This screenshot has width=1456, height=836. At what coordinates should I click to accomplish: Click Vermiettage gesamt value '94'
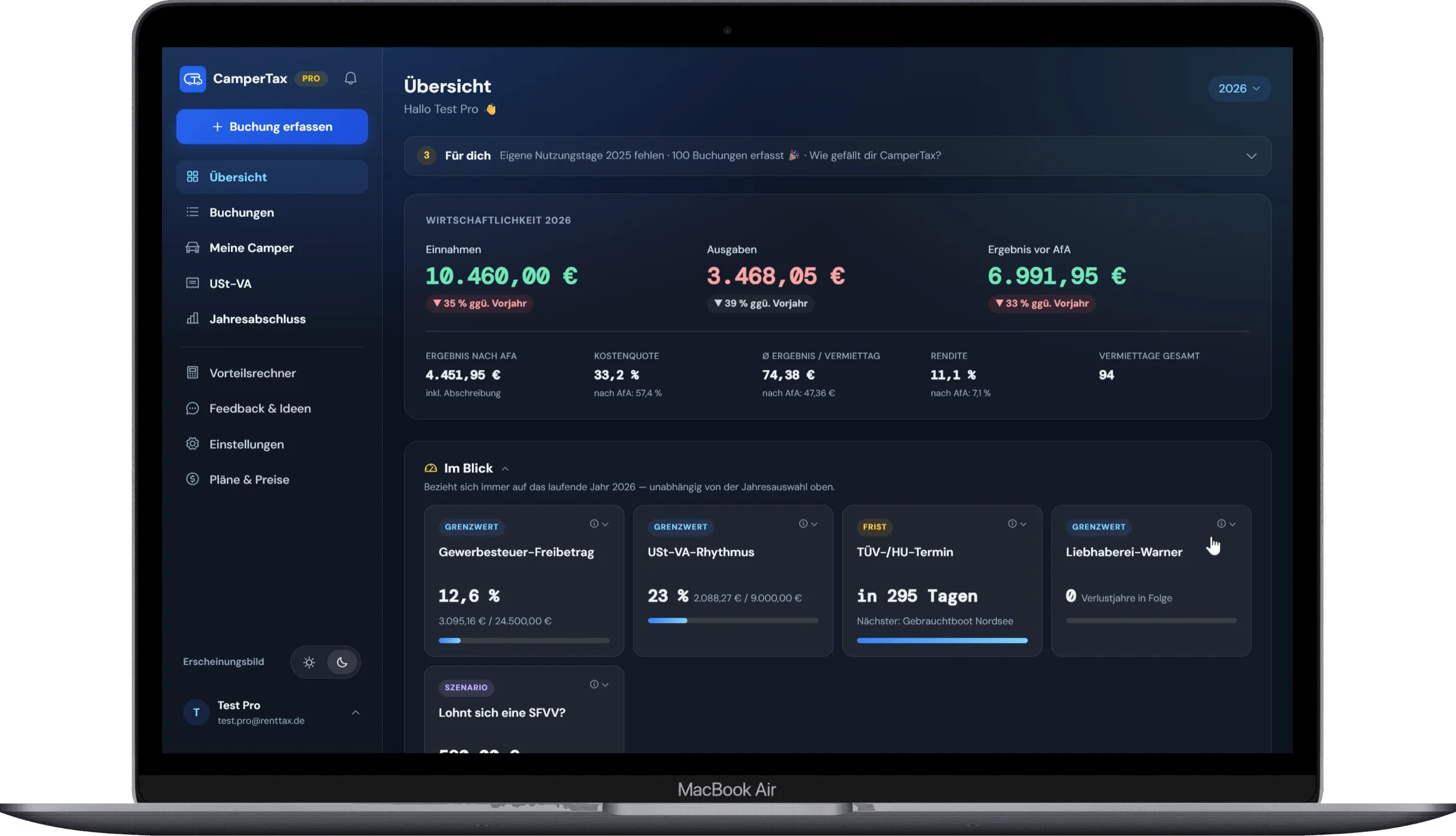coord(1107,375)
